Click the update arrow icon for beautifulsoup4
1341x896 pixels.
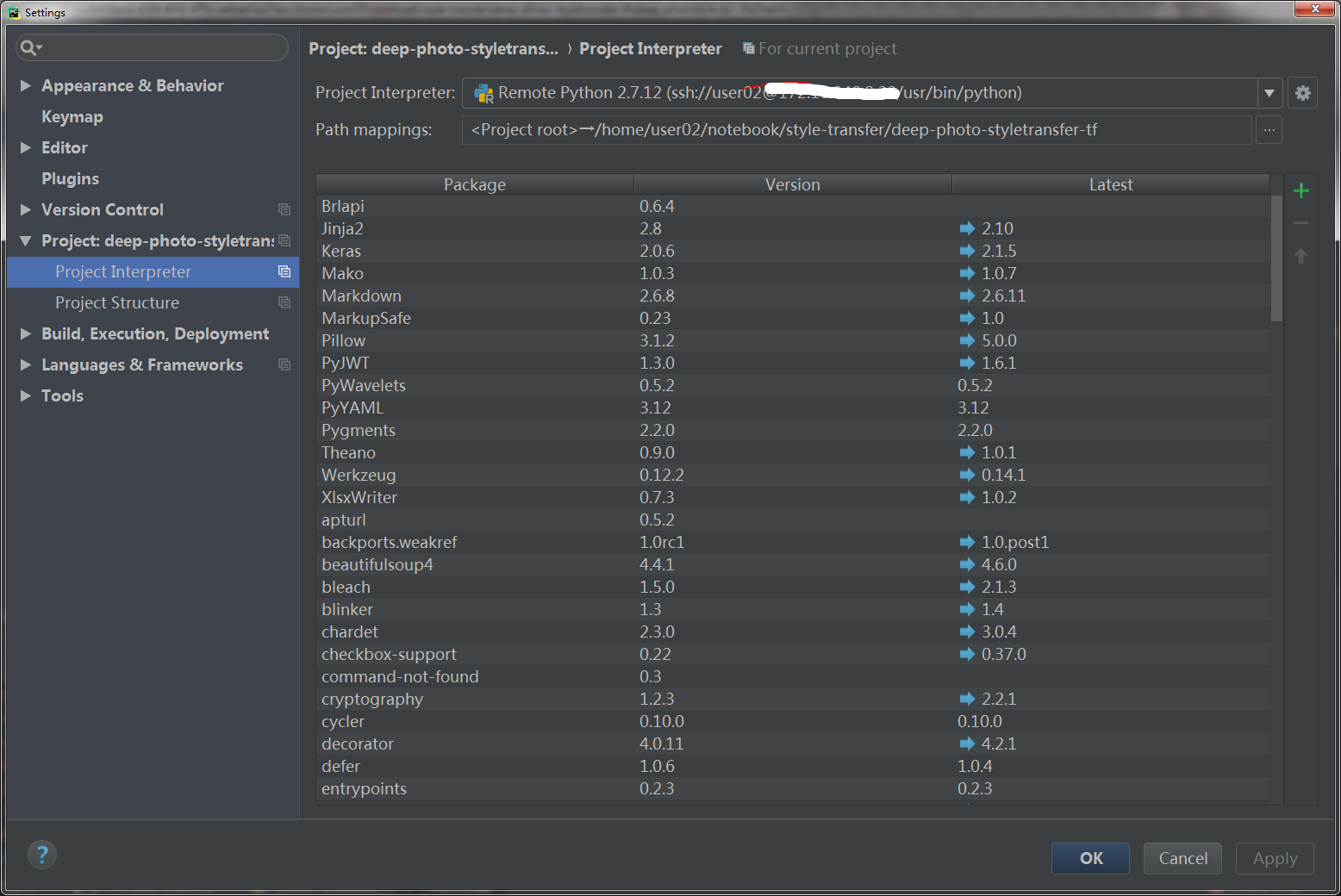[967, 564]
